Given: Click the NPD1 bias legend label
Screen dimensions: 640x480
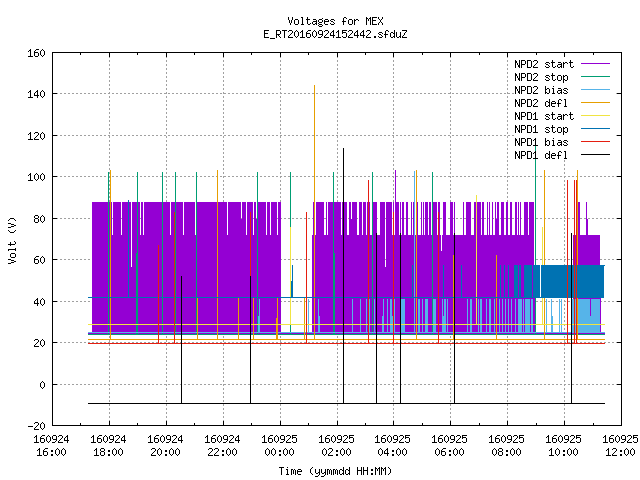Looking at the screenshot, I should coord(541,142).
